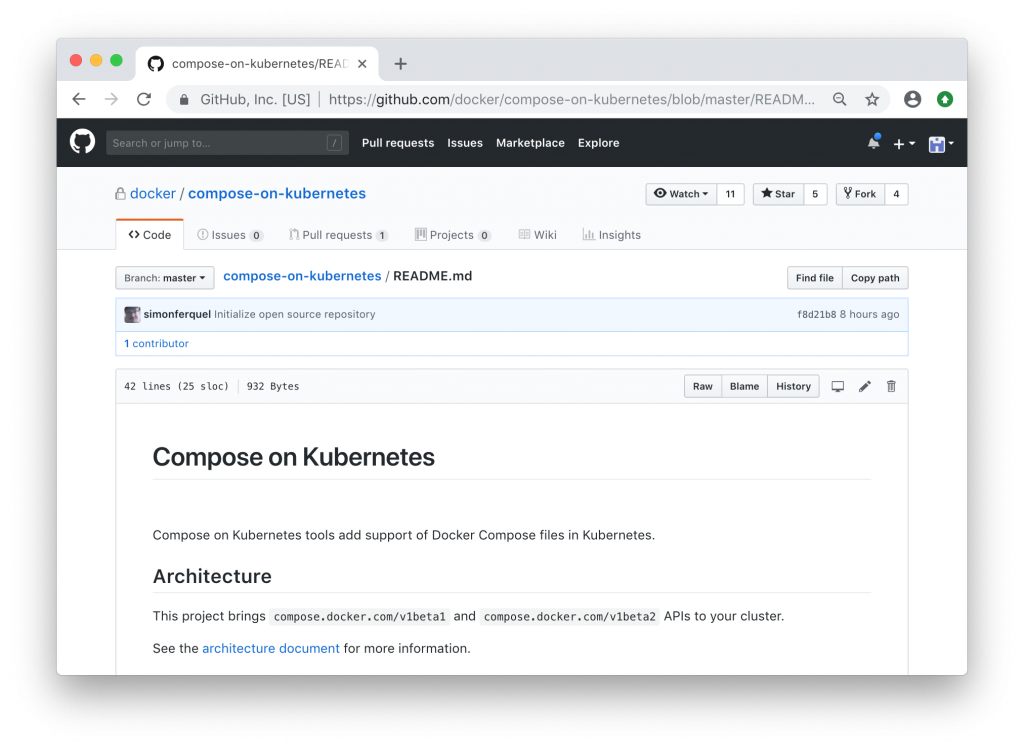Click the GitHub Octocat logo in header
Image resolution: width=1024 pixels, height=750 pixels.
[x=82, y=142]
